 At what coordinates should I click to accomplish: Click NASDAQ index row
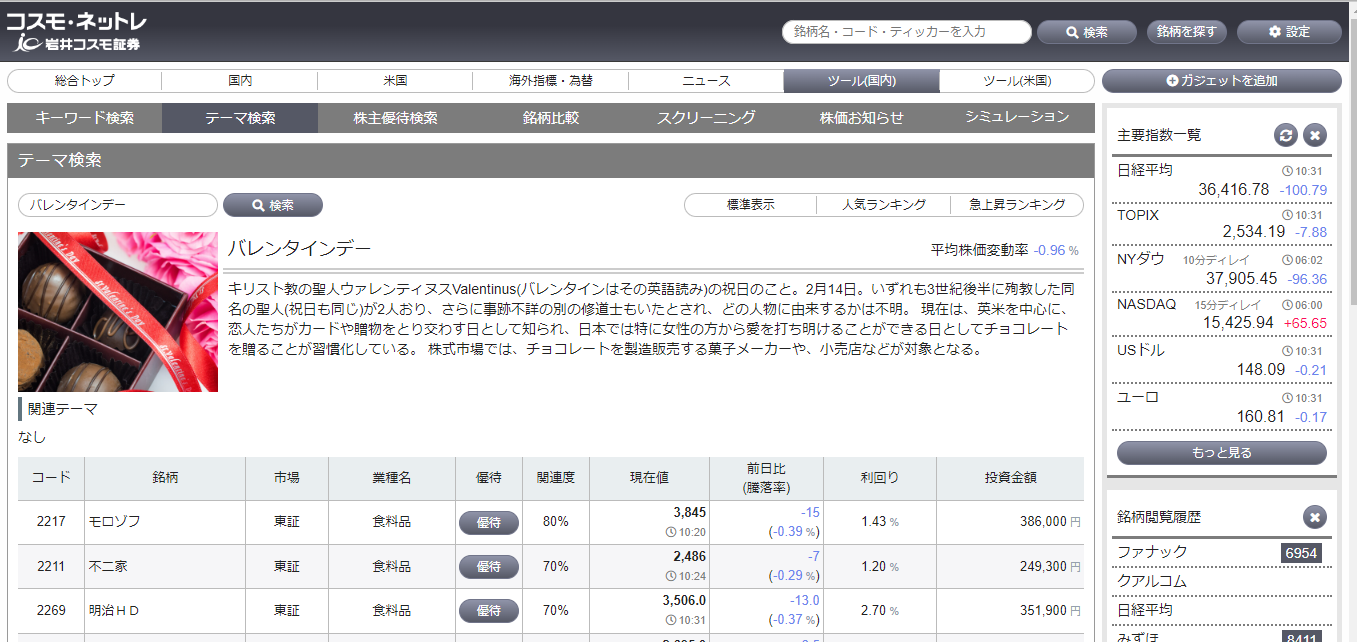point(1222,314)
